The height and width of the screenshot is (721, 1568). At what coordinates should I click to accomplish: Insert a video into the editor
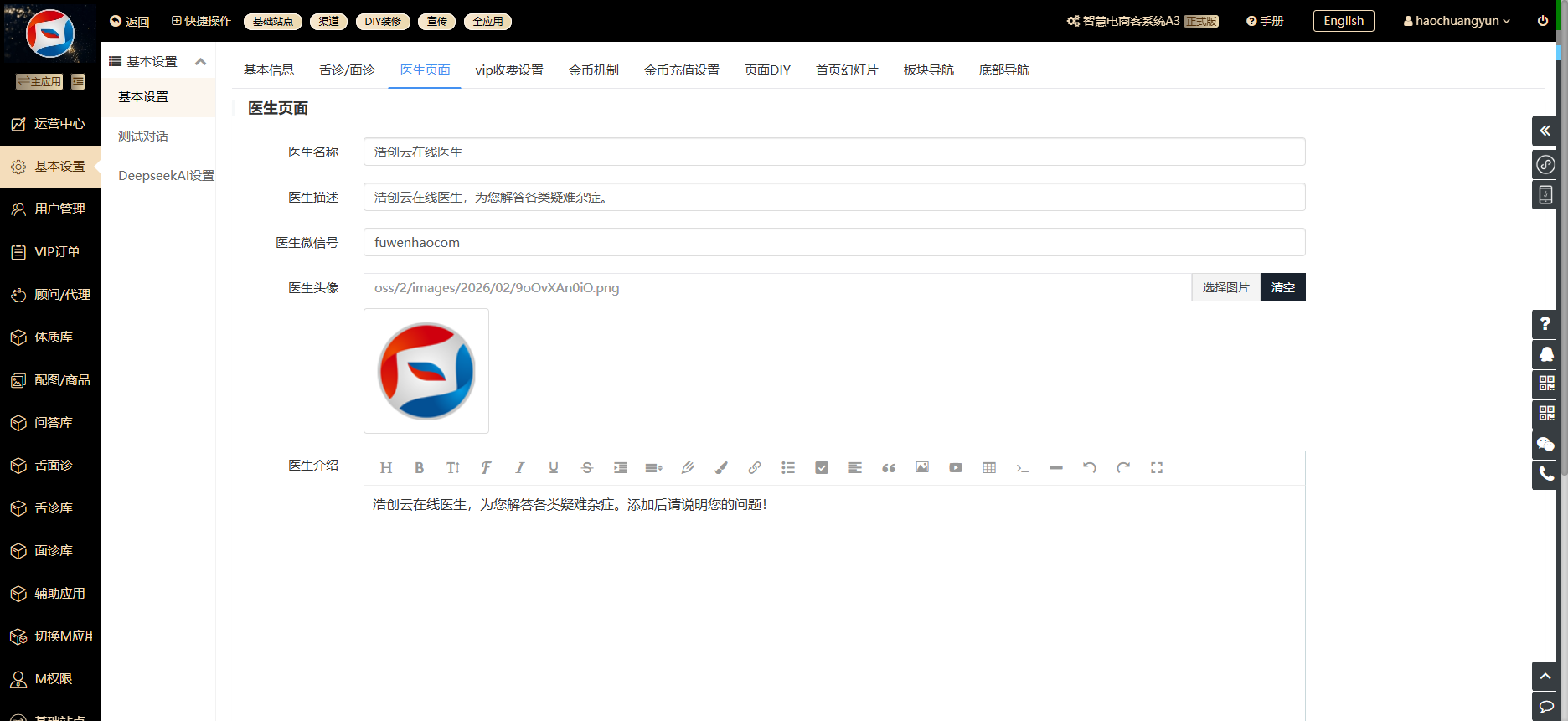[956, 468]
